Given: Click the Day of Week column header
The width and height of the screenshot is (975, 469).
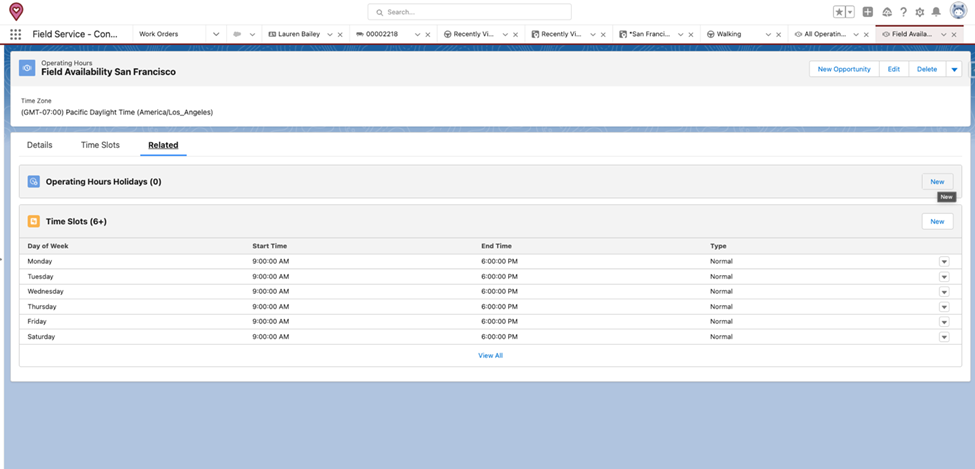Looking at the screenshot, I should pos(48,246).
